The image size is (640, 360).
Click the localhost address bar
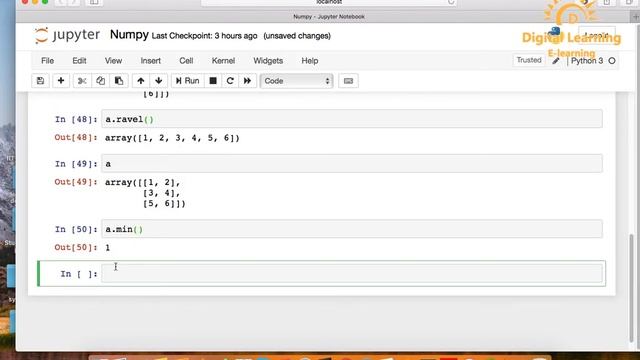pyautogui.click(x=329, y=2)
